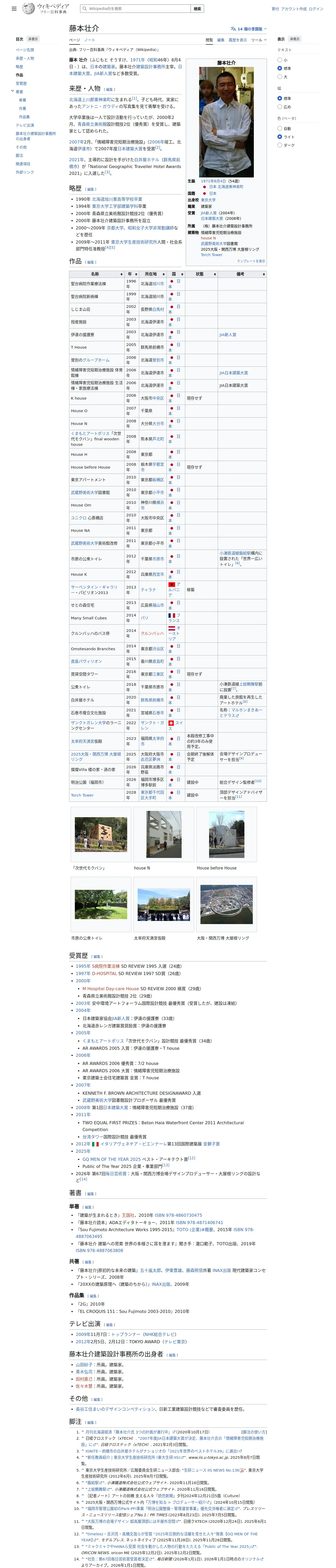Click the Wikipedia search input field
This screenshot has height=1568, width=336.
coord(135,9)
